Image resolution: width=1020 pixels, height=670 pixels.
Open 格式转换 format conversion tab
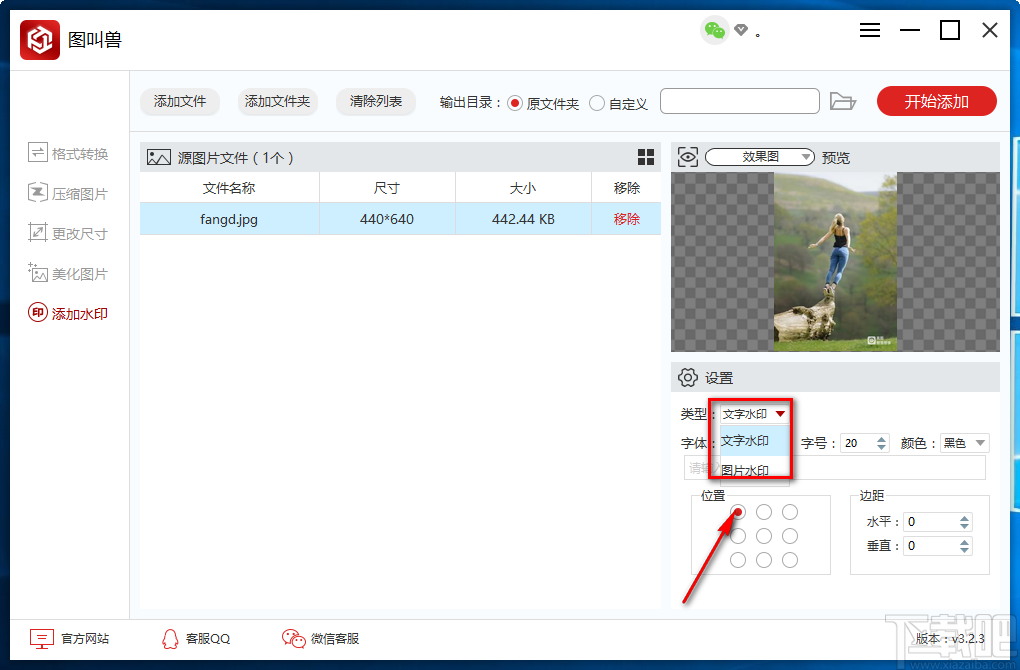click(x=68, y=154)
